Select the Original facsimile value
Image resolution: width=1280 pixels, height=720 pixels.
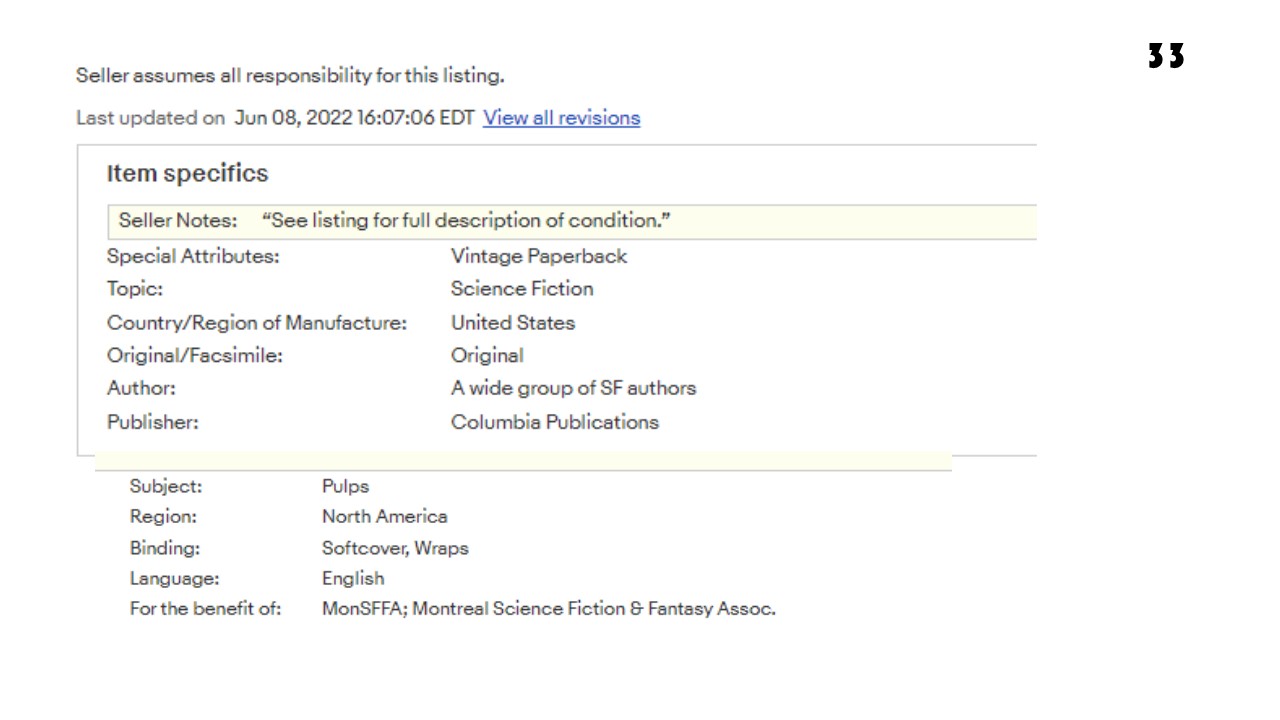(487, 355)
